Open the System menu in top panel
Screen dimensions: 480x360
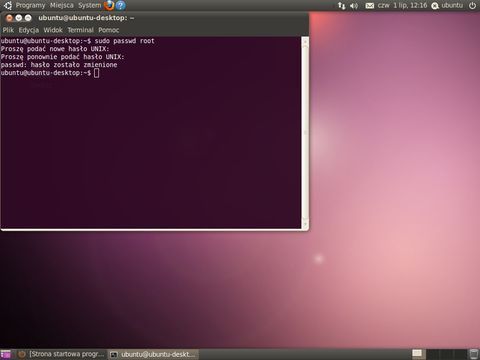click(89, 5)
